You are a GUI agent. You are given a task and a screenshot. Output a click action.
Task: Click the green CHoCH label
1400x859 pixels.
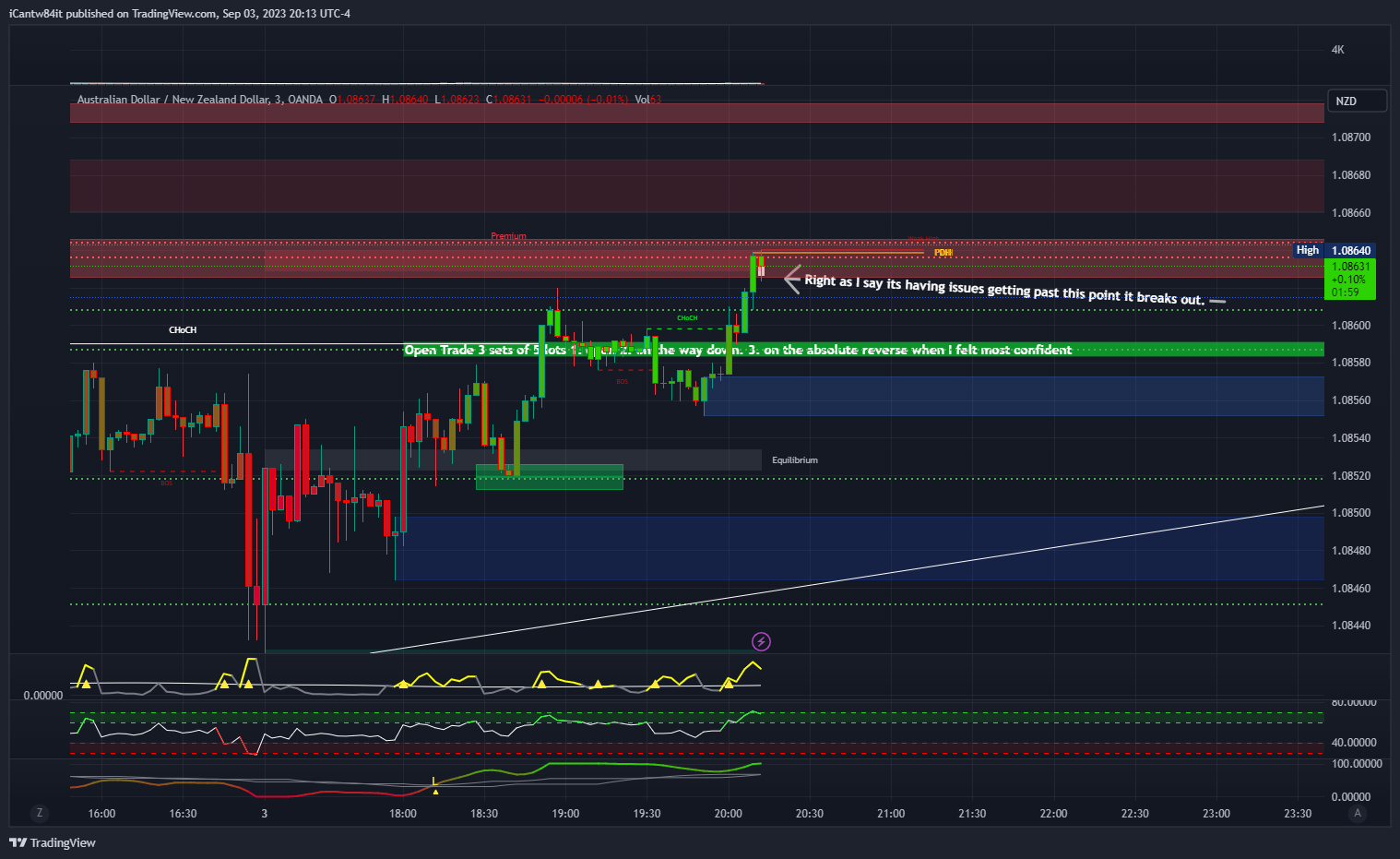pos(687,317)
